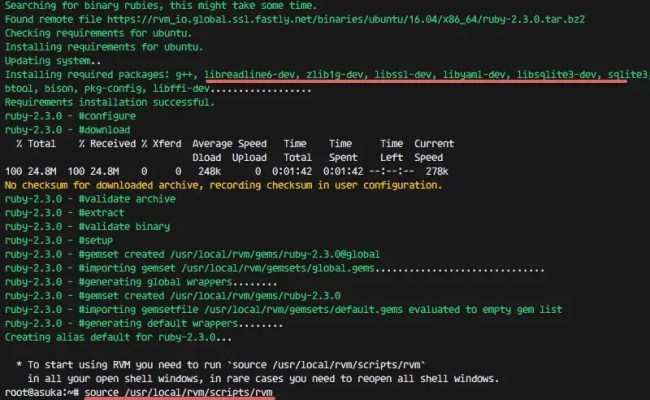Click 'libffi-dev' package name
Image resolution: width=650 pixels, height=400 pixels.
(181, 88)
